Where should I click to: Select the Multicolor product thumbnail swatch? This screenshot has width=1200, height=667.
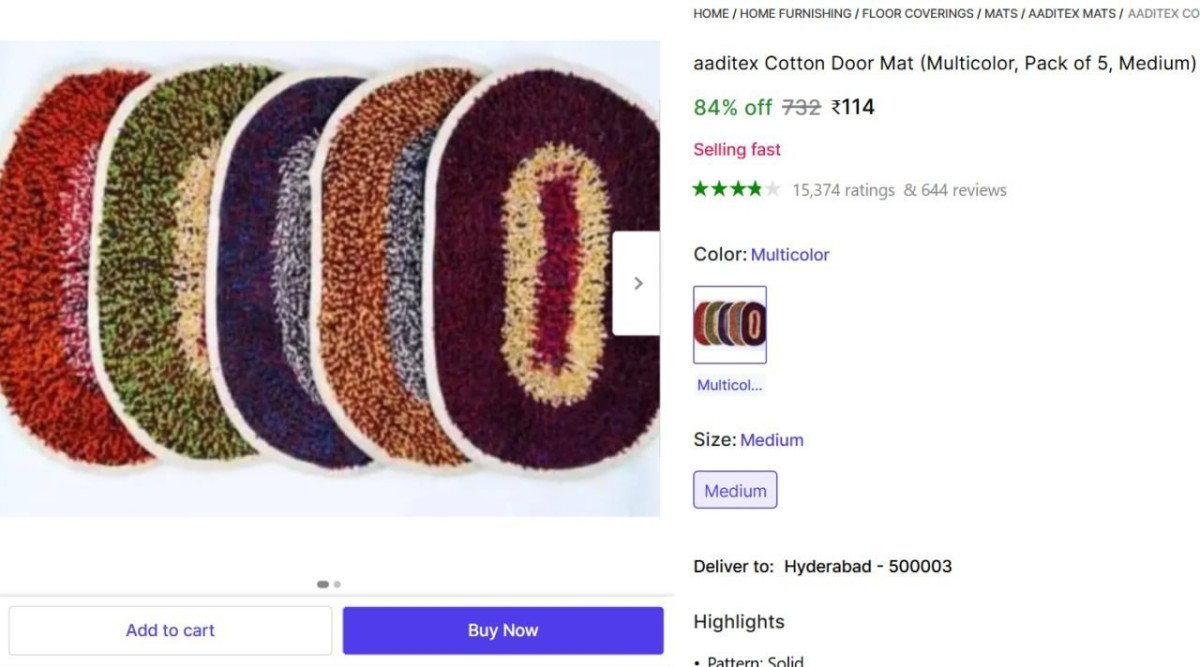pyautogui.click(x=730, y=324)
